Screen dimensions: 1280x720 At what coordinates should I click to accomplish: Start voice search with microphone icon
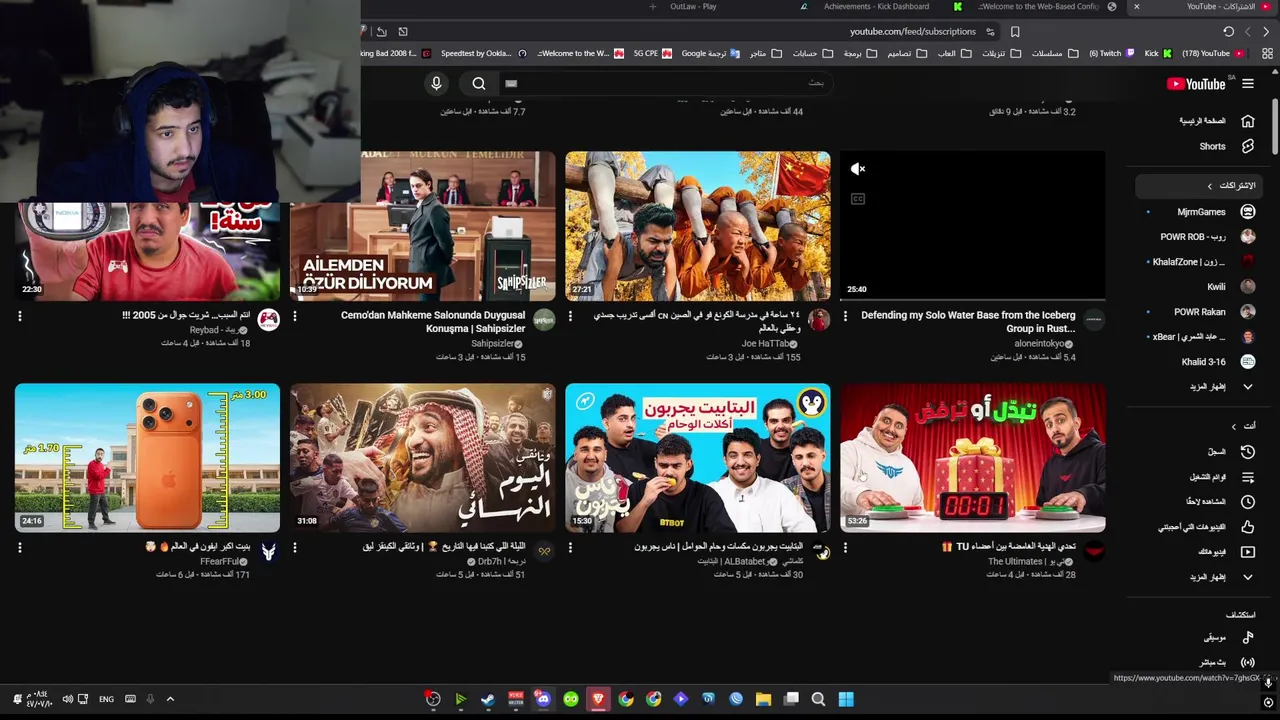point(436,84)
